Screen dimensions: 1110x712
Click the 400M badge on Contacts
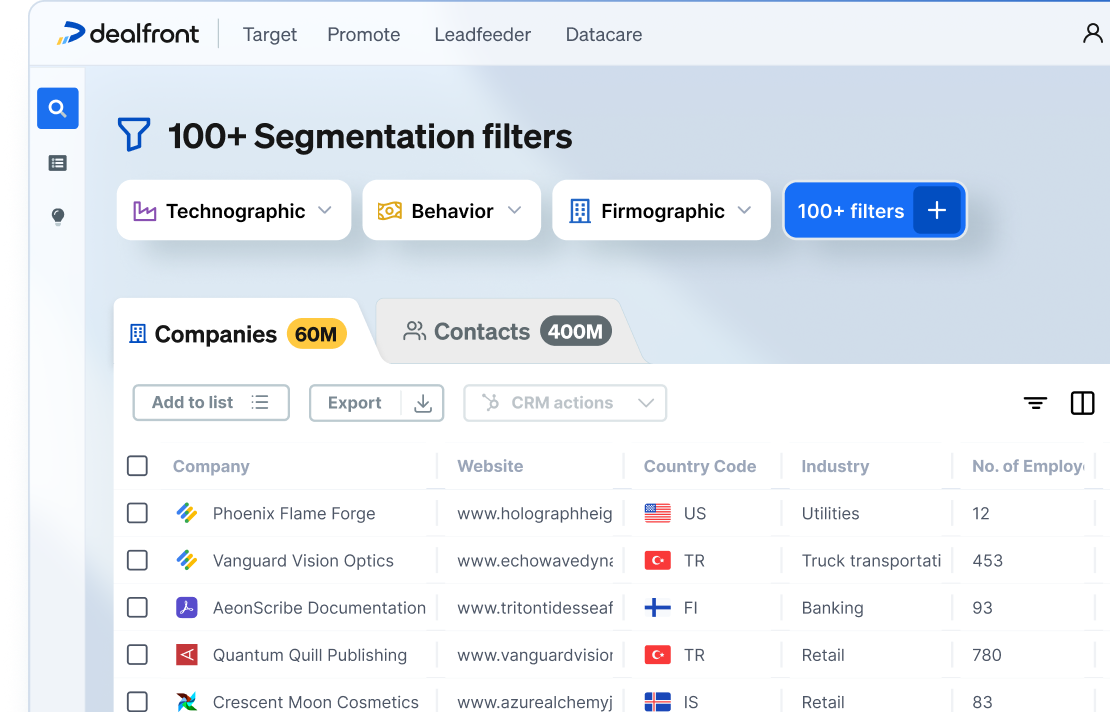coord(576,331)
